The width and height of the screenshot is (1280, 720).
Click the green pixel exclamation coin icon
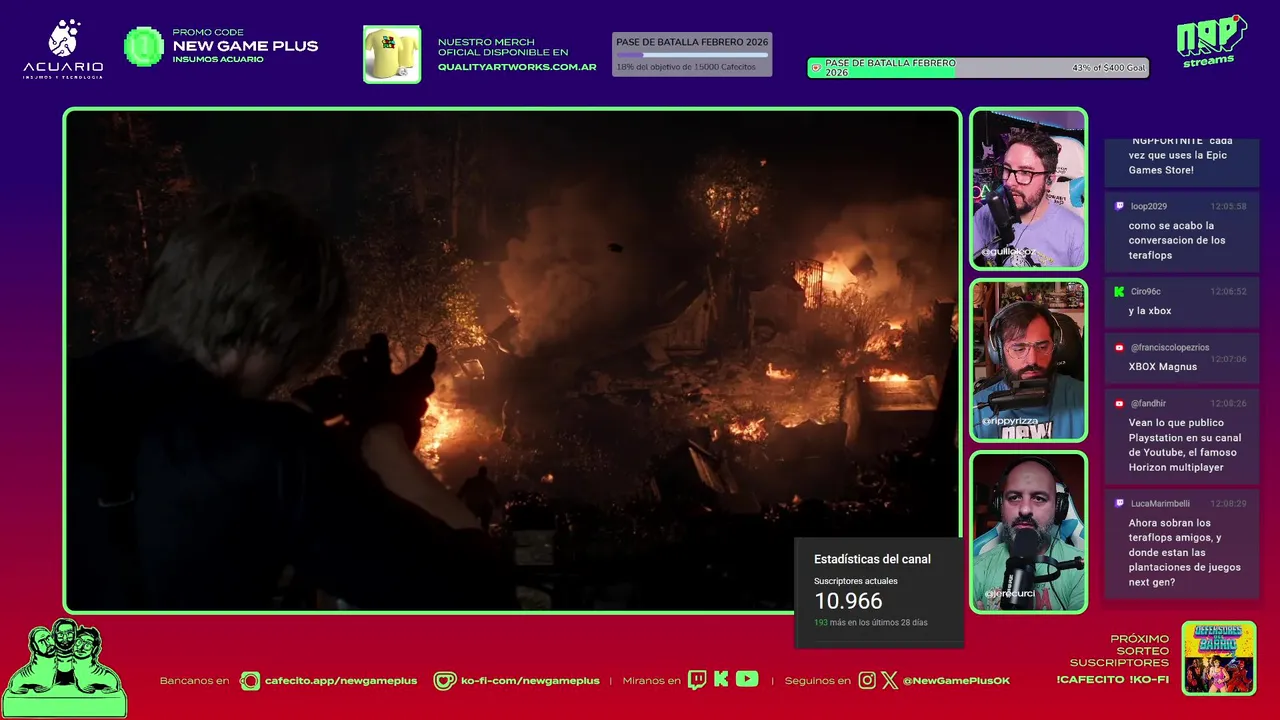click(143, 46)
